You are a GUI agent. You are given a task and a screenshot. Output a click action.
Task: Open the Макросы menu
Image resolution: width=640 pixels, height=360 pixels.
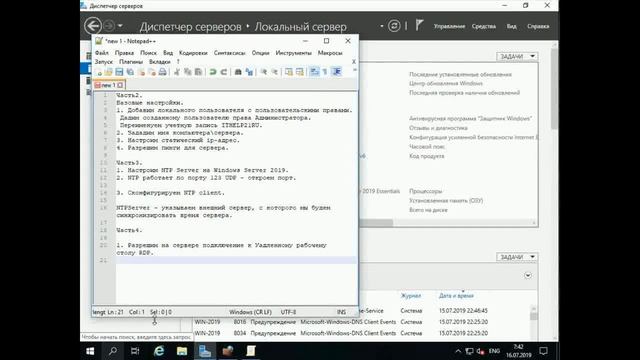(330, 53)
